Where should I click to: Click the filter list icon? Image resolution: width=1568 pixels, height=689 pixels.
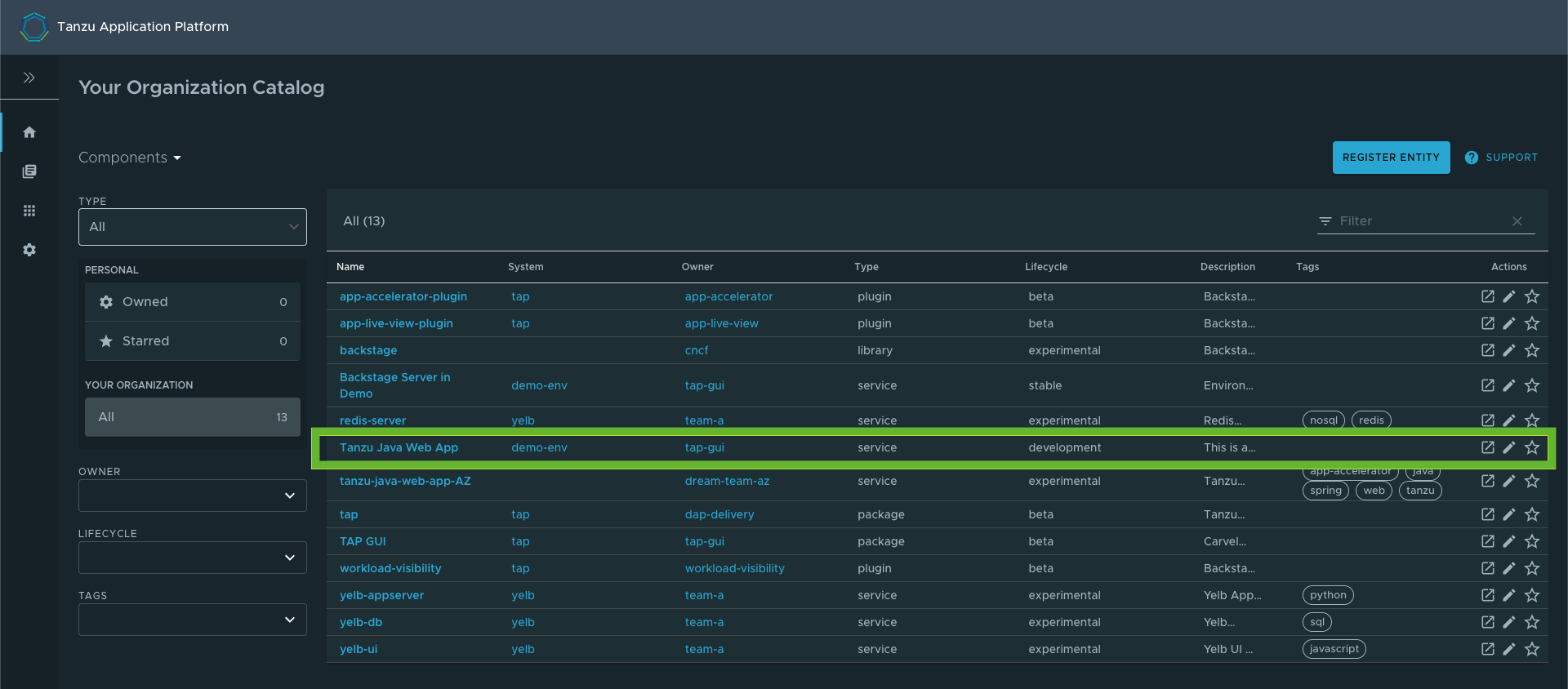(x=1325, y=221)
